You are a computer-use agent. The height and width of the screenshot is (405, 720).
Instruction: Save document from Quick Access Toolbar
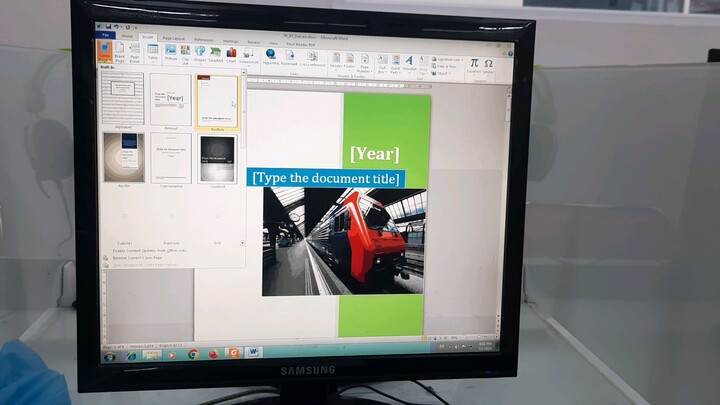(108, 27)
